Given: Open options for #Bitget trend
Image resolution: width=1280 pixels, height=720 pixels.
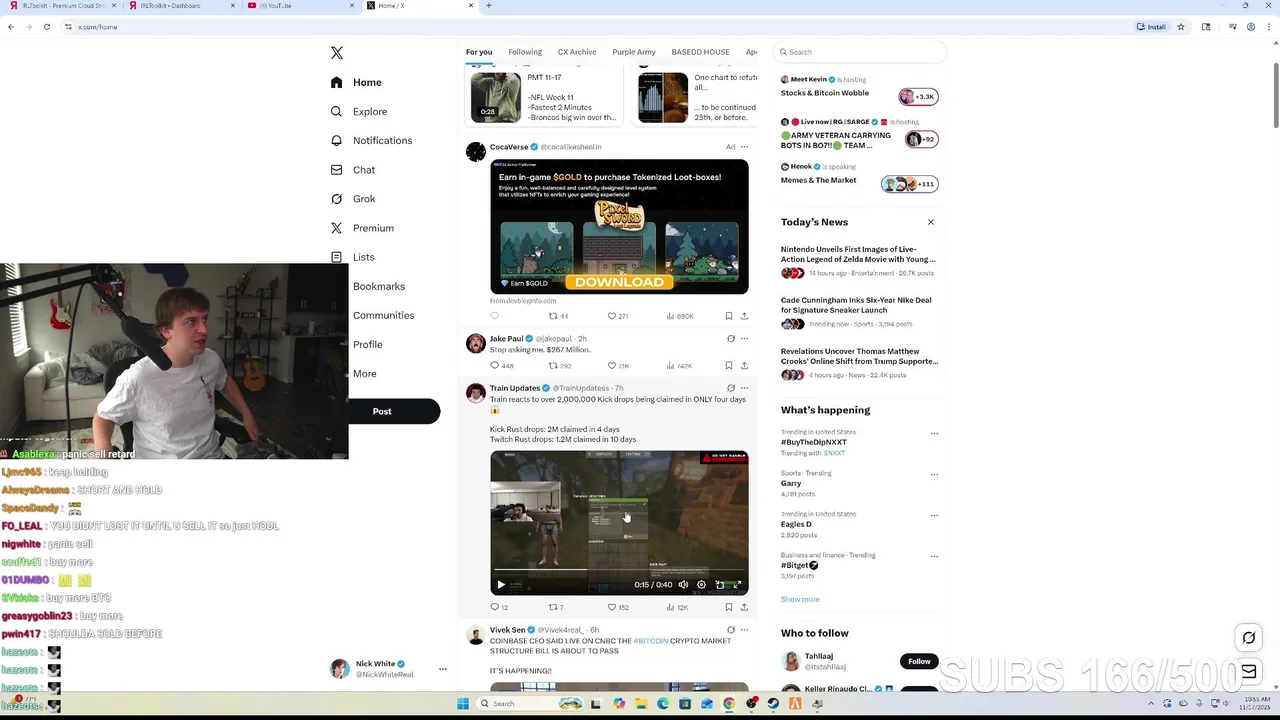Looking at the screenshot, I should pyautogui.click(x=934, y=557).
